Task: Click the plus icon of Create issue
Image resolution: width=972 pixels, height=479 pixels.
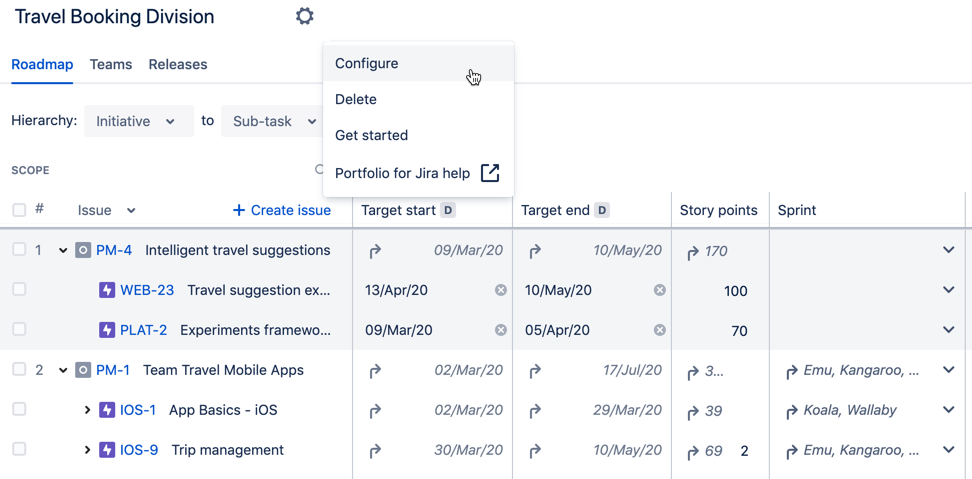Action: [239, 211]
